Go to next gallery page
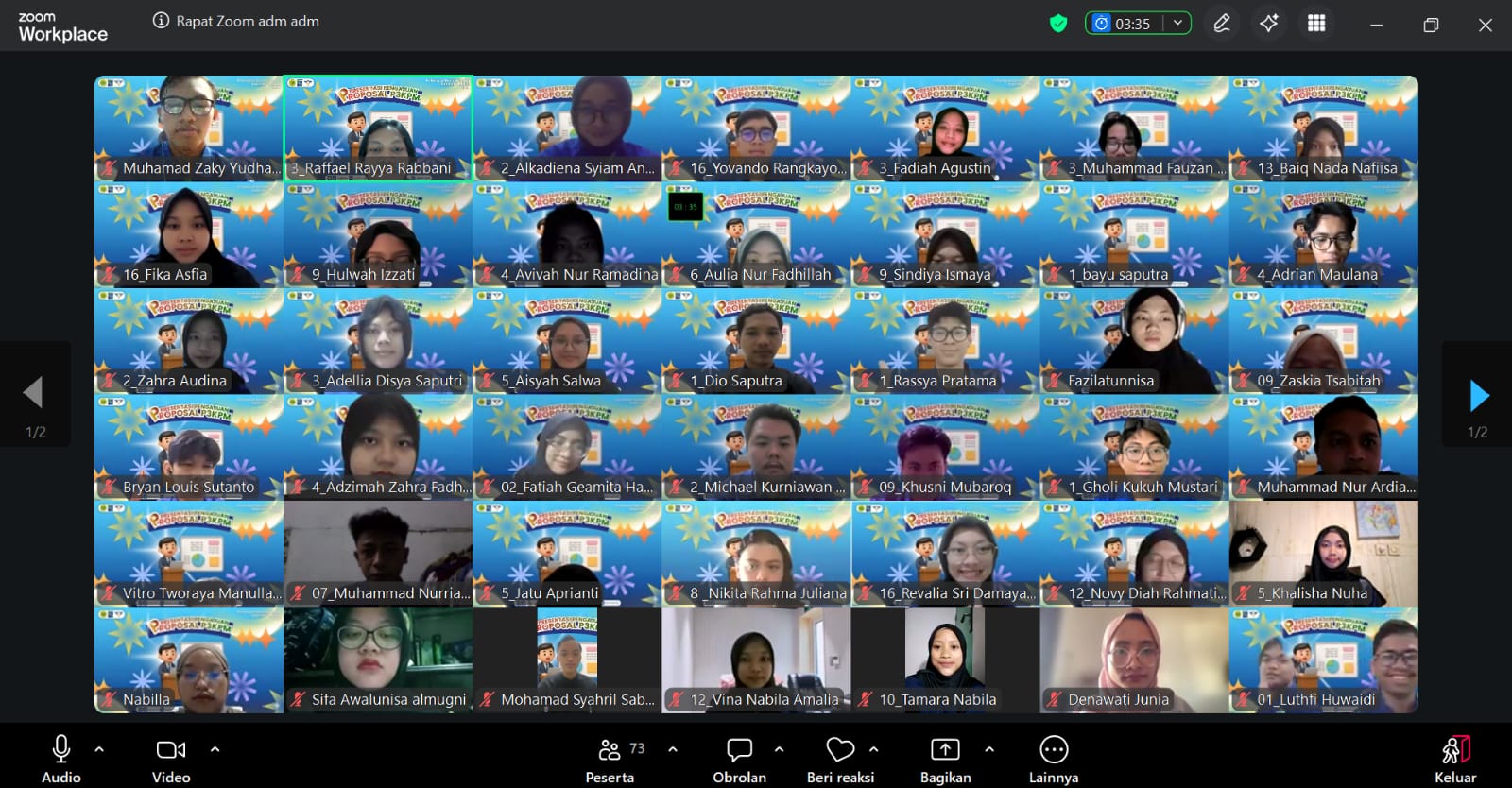Viewport: 1512px width, 788px height. pos(1479,395)
